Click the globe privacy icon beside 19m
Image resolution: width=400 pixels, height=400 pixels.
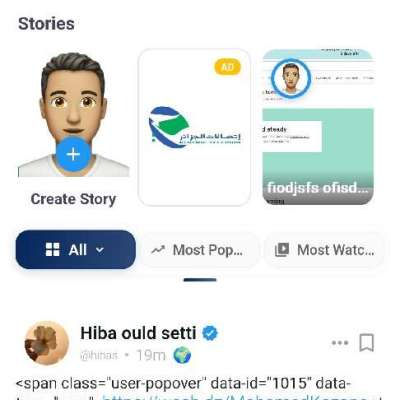pyautogui.click(x=182, y=355)
